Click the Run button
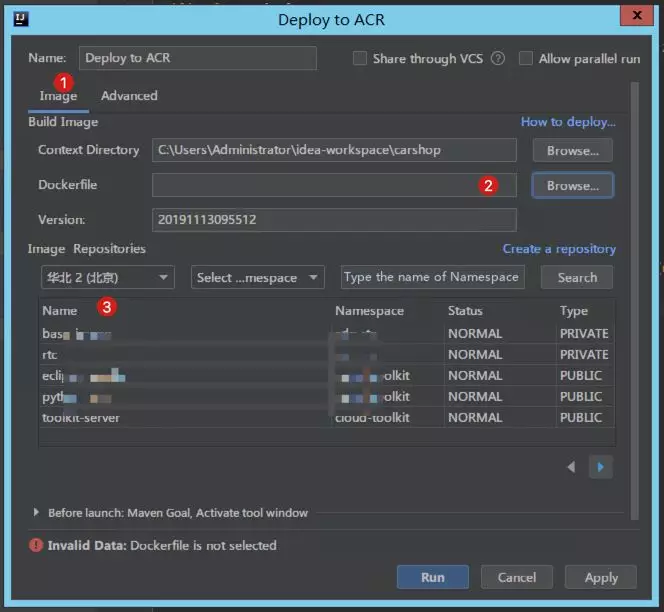This screenshot has height=612, width=664. (x=433, y=577)
